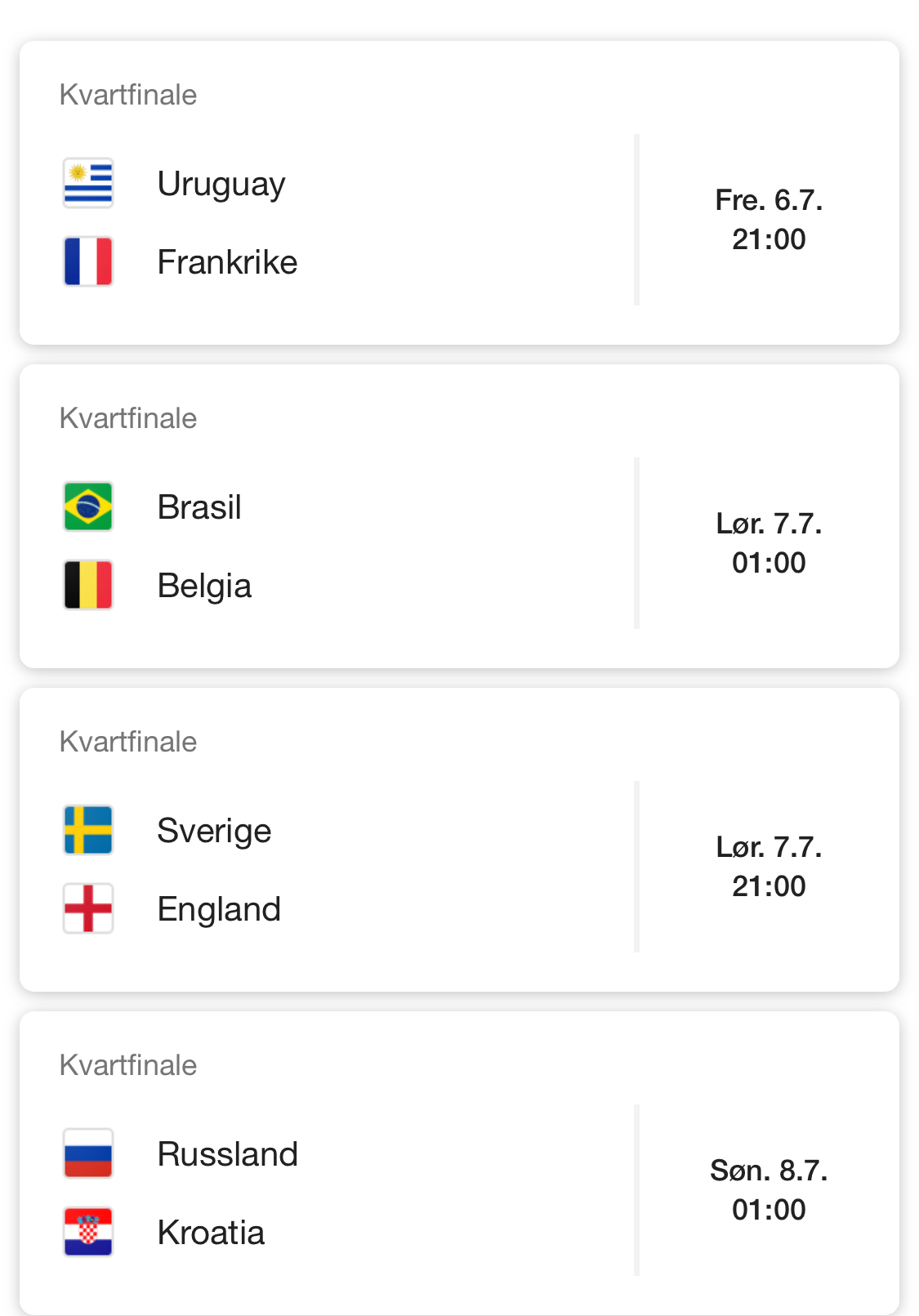The height and width of the screenshot is (1316, 919).
Task: Choose the Kroatia team name
Action: click(x=211, y=1233)
